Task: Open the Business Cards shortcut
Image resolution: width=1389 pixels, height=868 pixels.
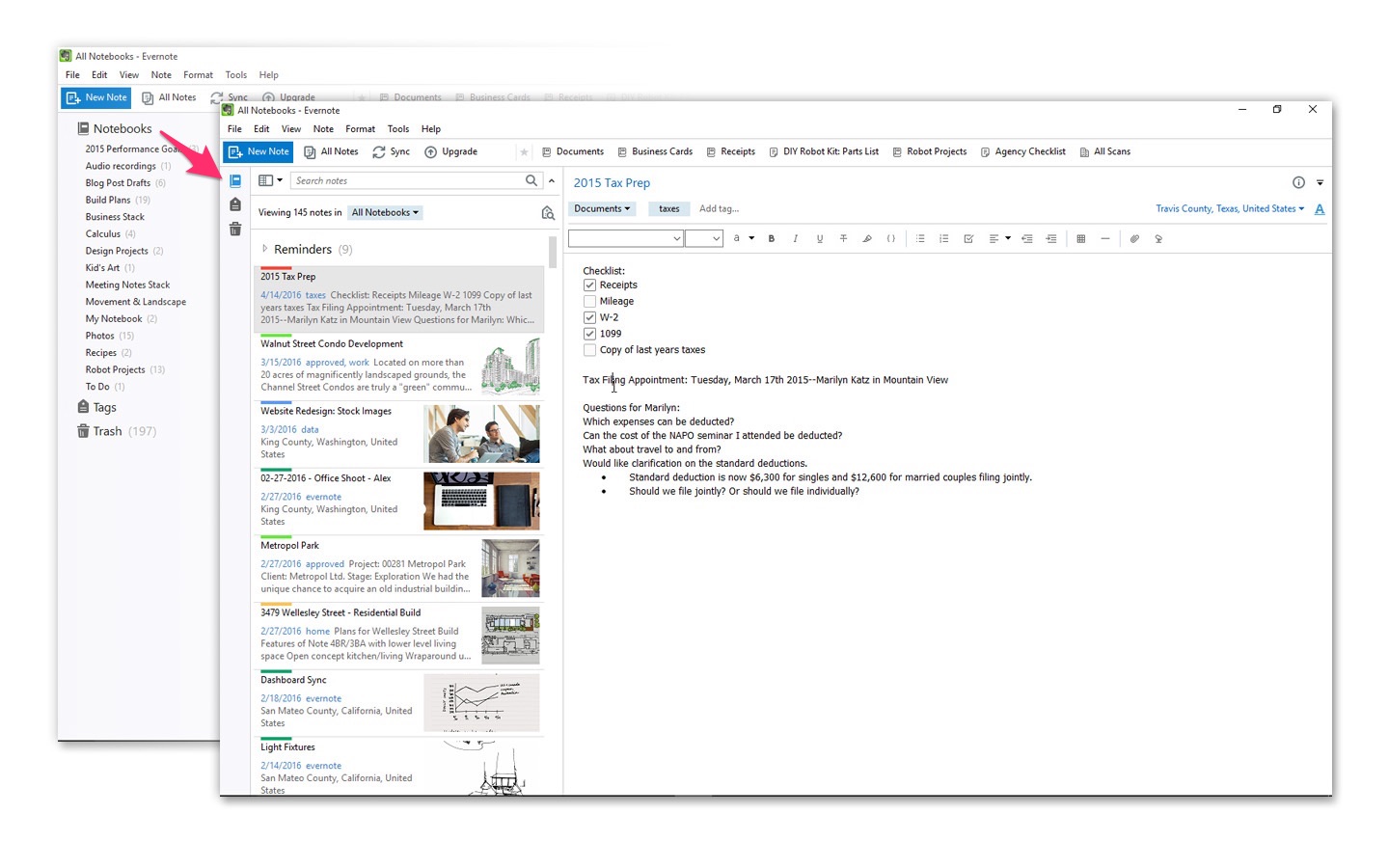Action: [x=655, y=152]
